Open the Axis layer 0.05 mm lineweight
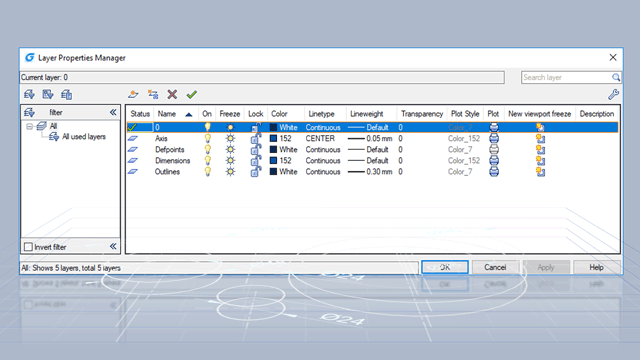This screenshot has width=640, height=360. [370, 138]
